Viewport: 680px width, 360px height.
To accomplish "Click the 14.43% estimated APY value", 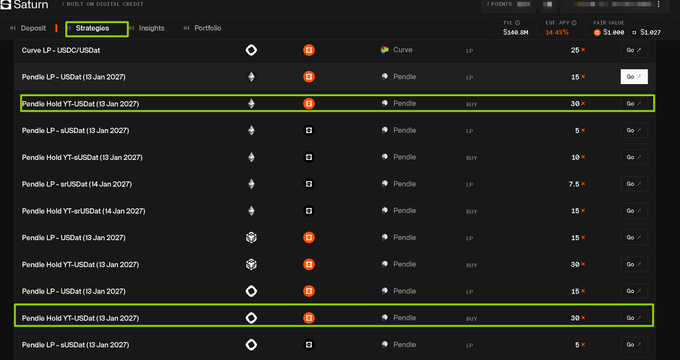I will click(x=557, y=33).
